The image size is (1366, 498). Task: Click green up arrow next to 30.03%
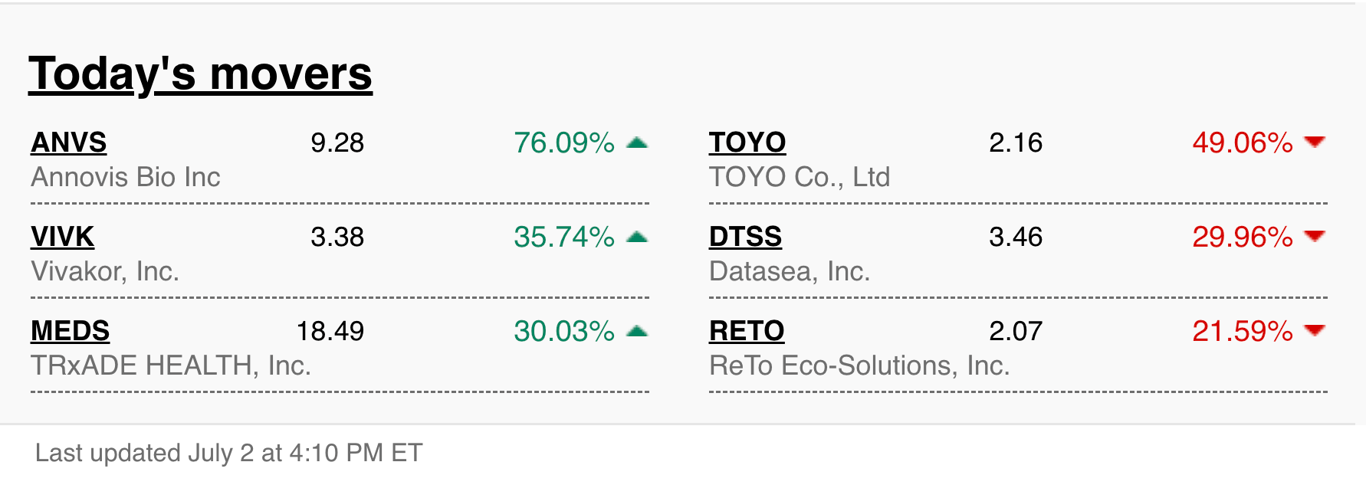(637, 331)
